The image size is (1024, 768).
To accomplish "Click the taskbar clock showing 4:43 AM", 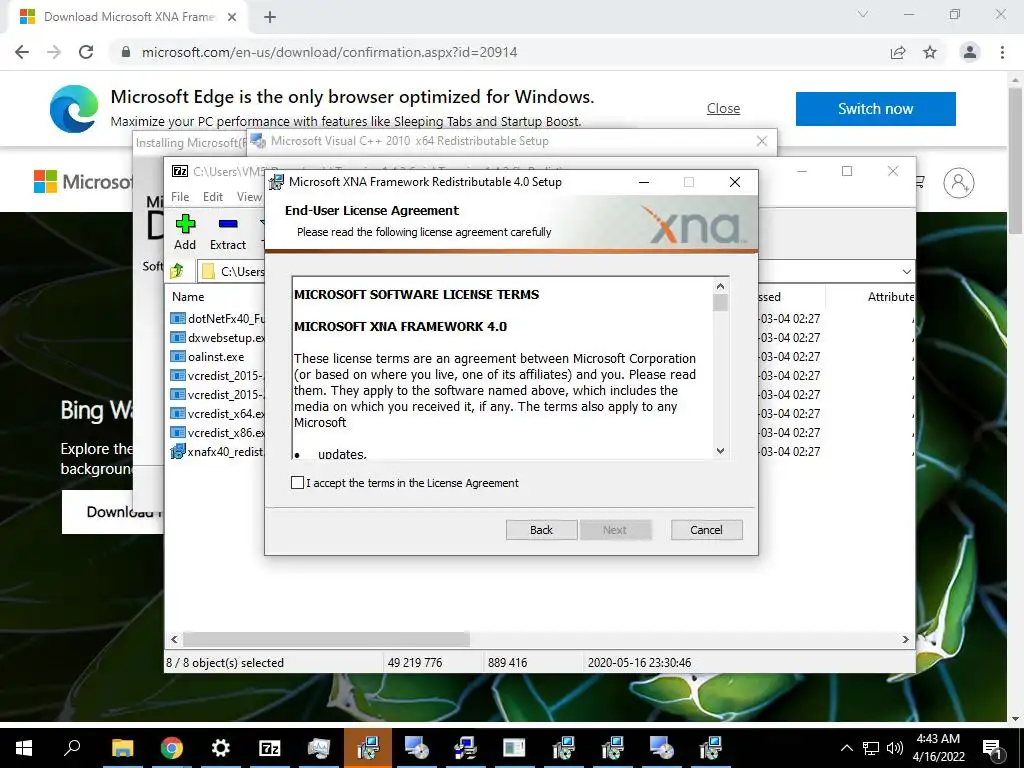I will pos(938,748).
